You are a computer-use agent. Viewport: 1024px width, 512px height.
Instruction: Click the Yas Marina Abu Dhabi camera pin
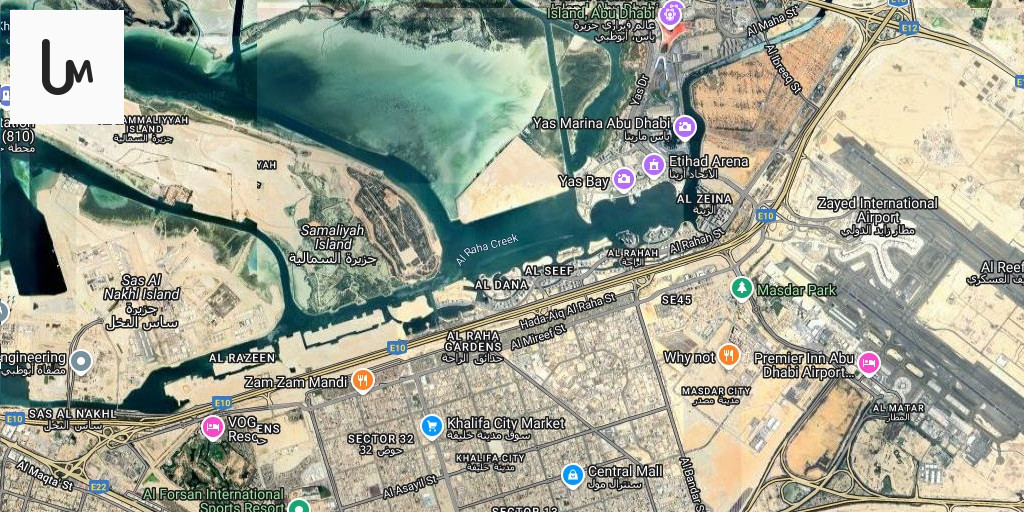tap(684, 128)
